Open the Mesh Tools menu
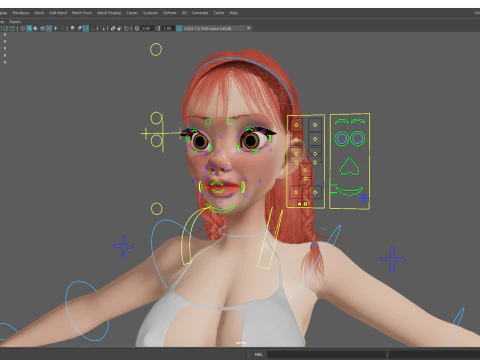 click(x=82, y=13)
